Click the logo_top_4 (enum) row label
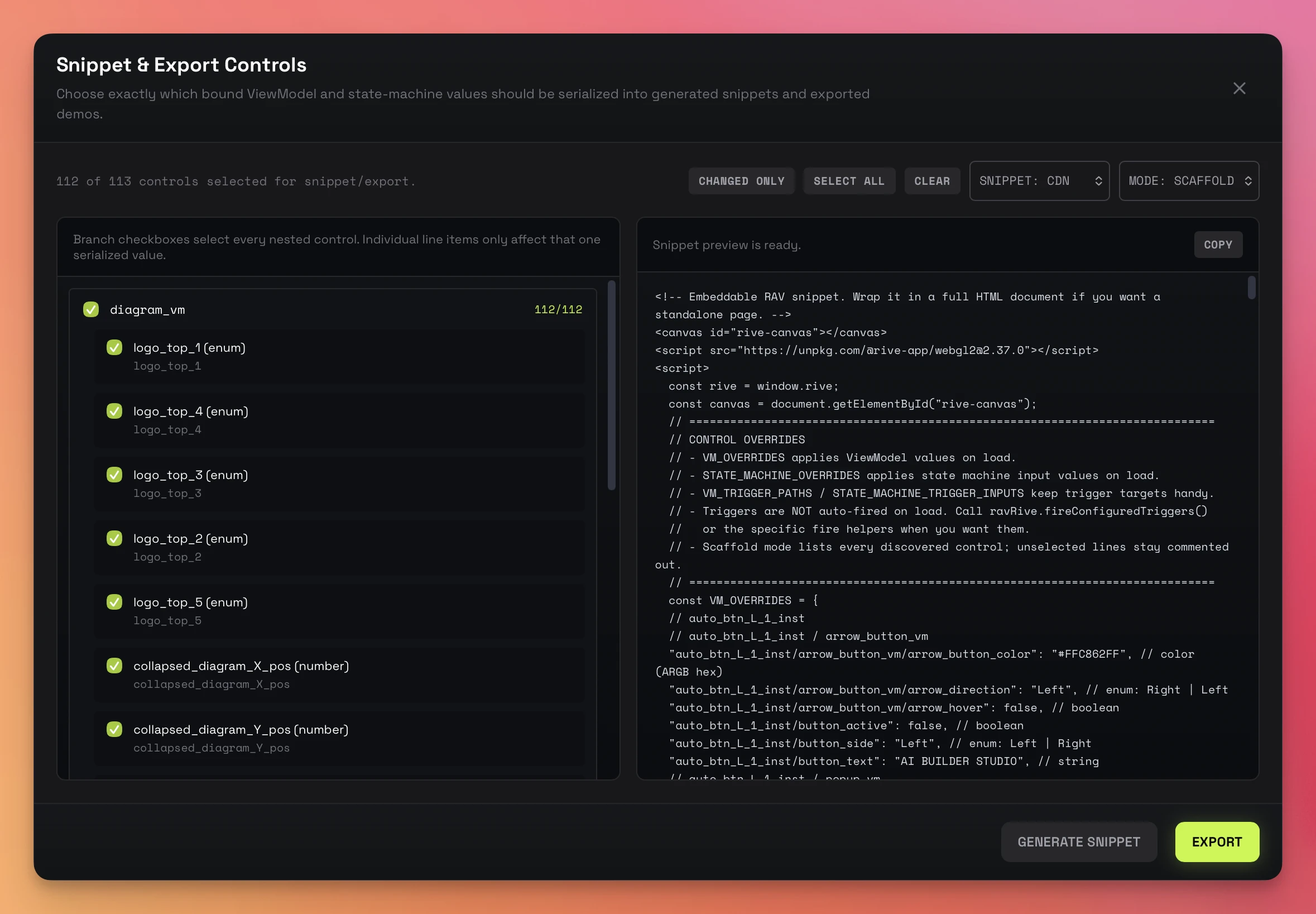Viewport: 1316px width, 914px height. (191, 411)
